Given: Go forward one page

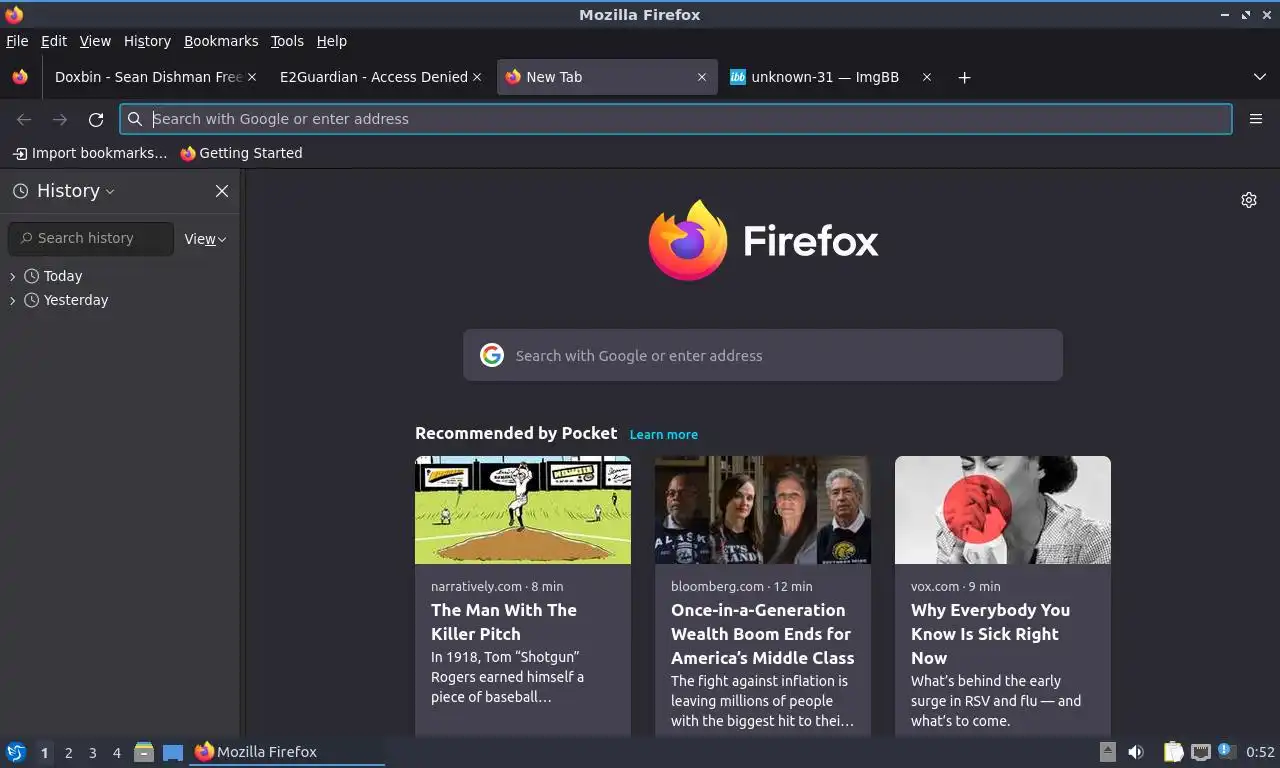Looking at the screenshot, I should tap(60, 119).
